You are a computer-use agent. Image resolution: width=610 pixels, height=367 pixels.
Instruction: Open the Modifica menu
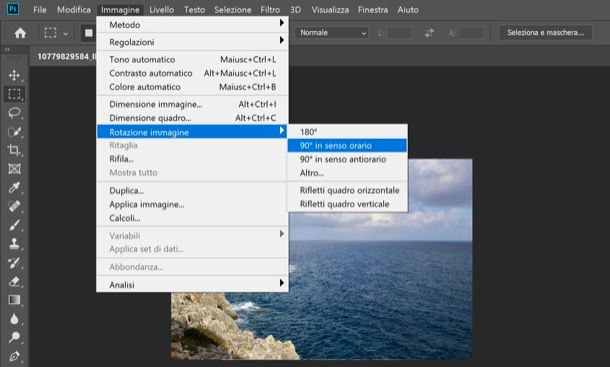coord(74,10)
